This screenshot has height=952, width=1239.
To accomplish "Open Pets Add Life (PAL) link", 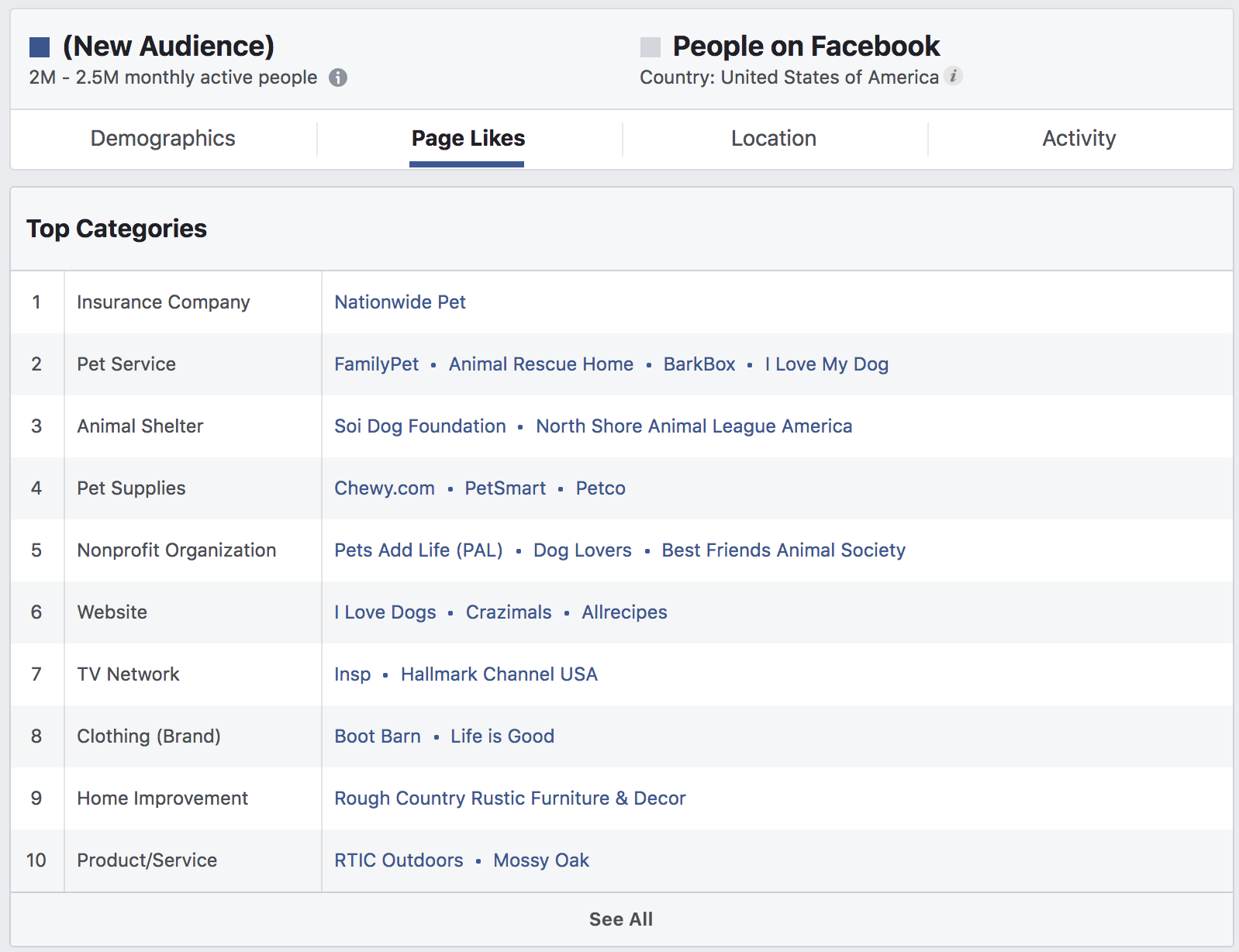I will click(x=419, y=550).
